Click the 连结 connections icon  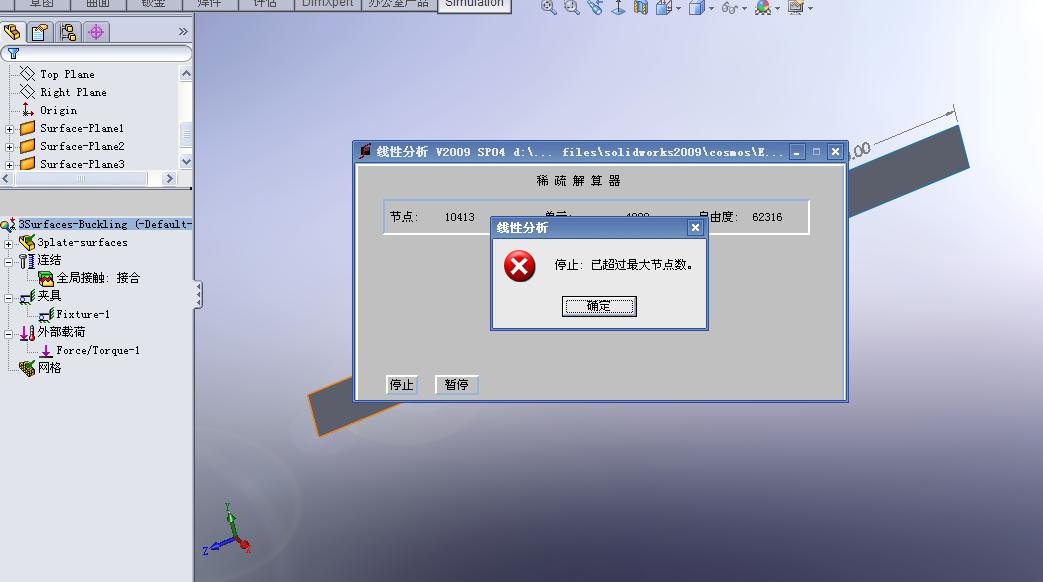27,261
